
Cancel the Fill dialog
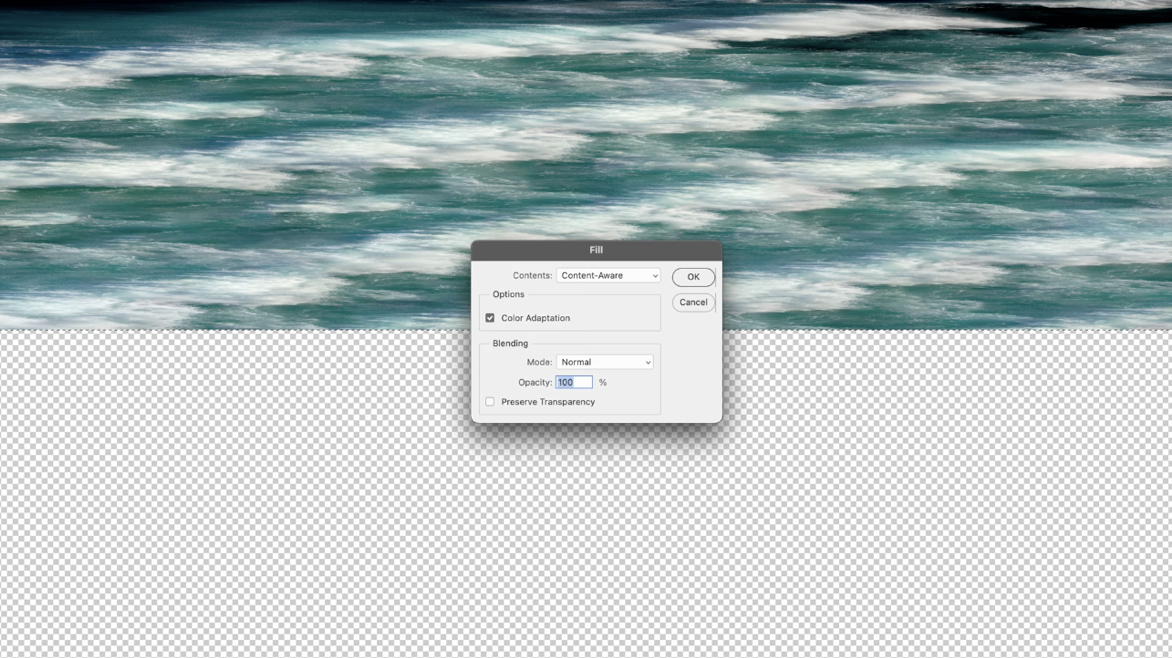[x=693, y=302]
